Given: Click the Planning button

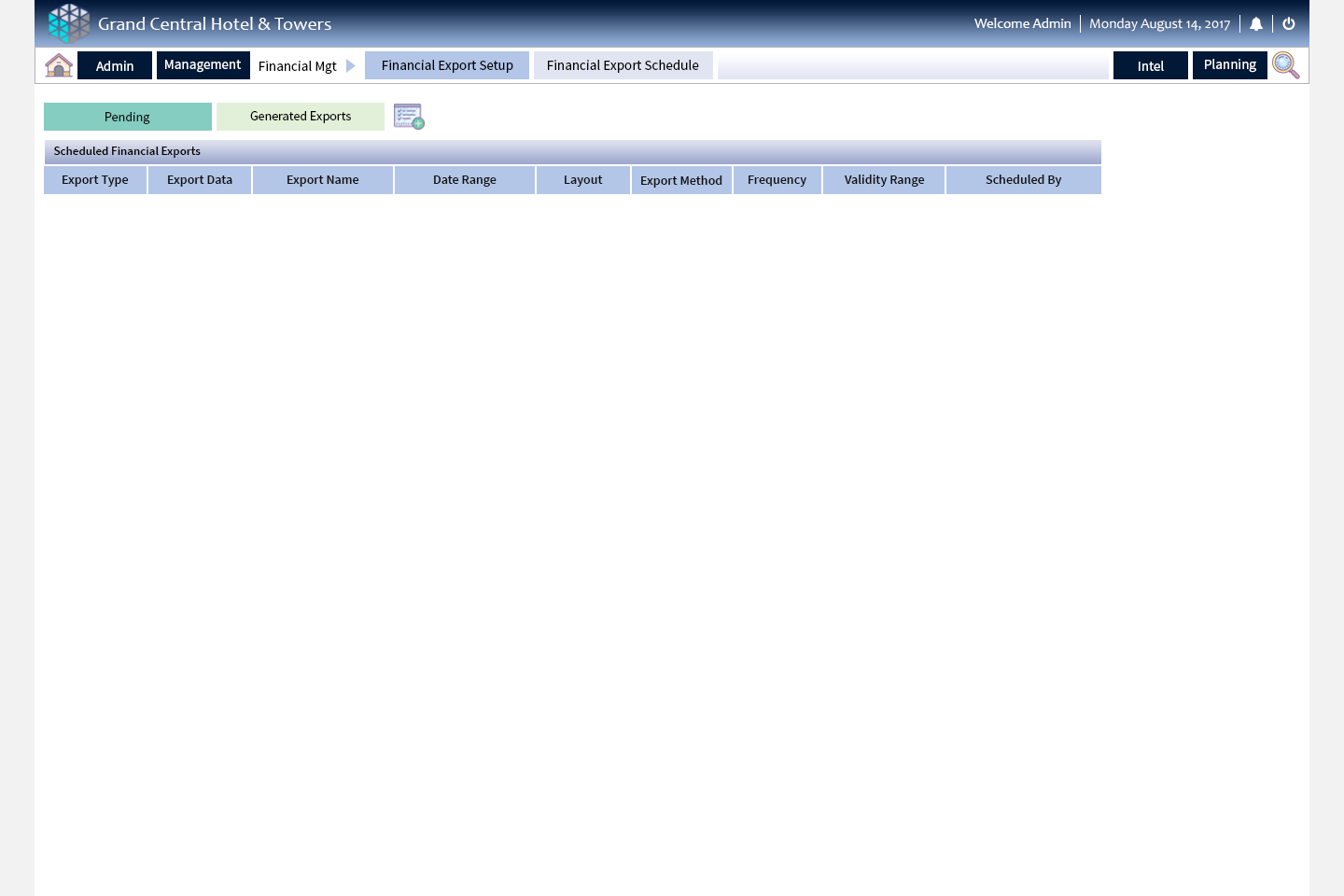Looking at the screenshot, I should click(1229, 64).
